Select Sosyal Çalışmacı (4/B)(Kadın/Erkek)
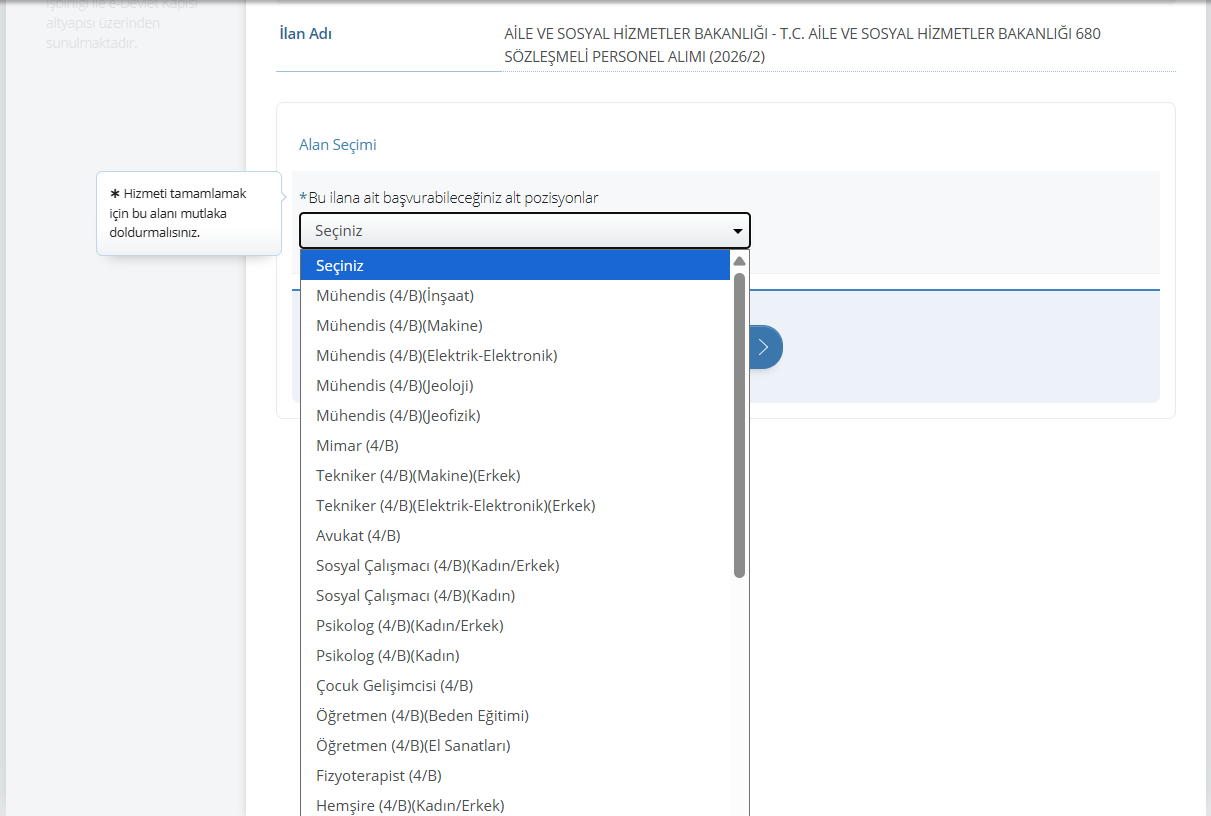This screenshot has height=816, width=1211. (516, 565)
